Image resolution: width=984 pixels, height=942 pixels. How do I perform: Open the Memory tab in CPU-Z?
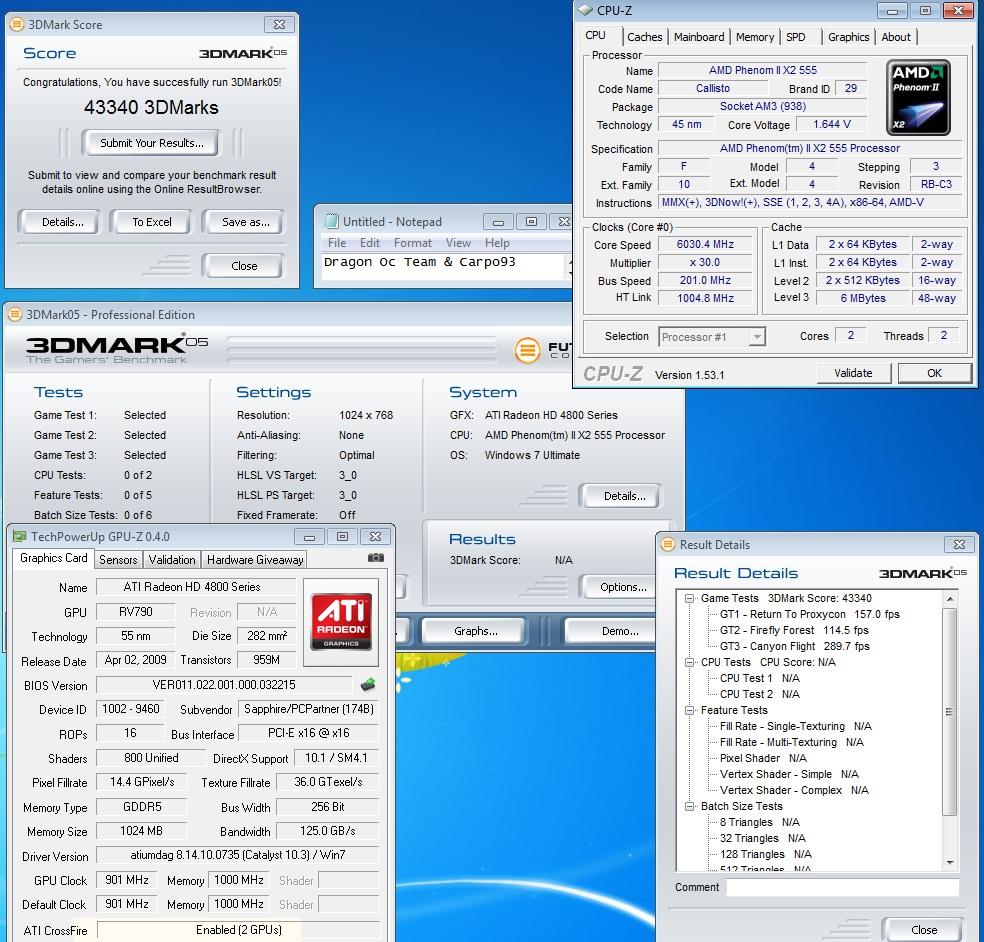point(754,37)
